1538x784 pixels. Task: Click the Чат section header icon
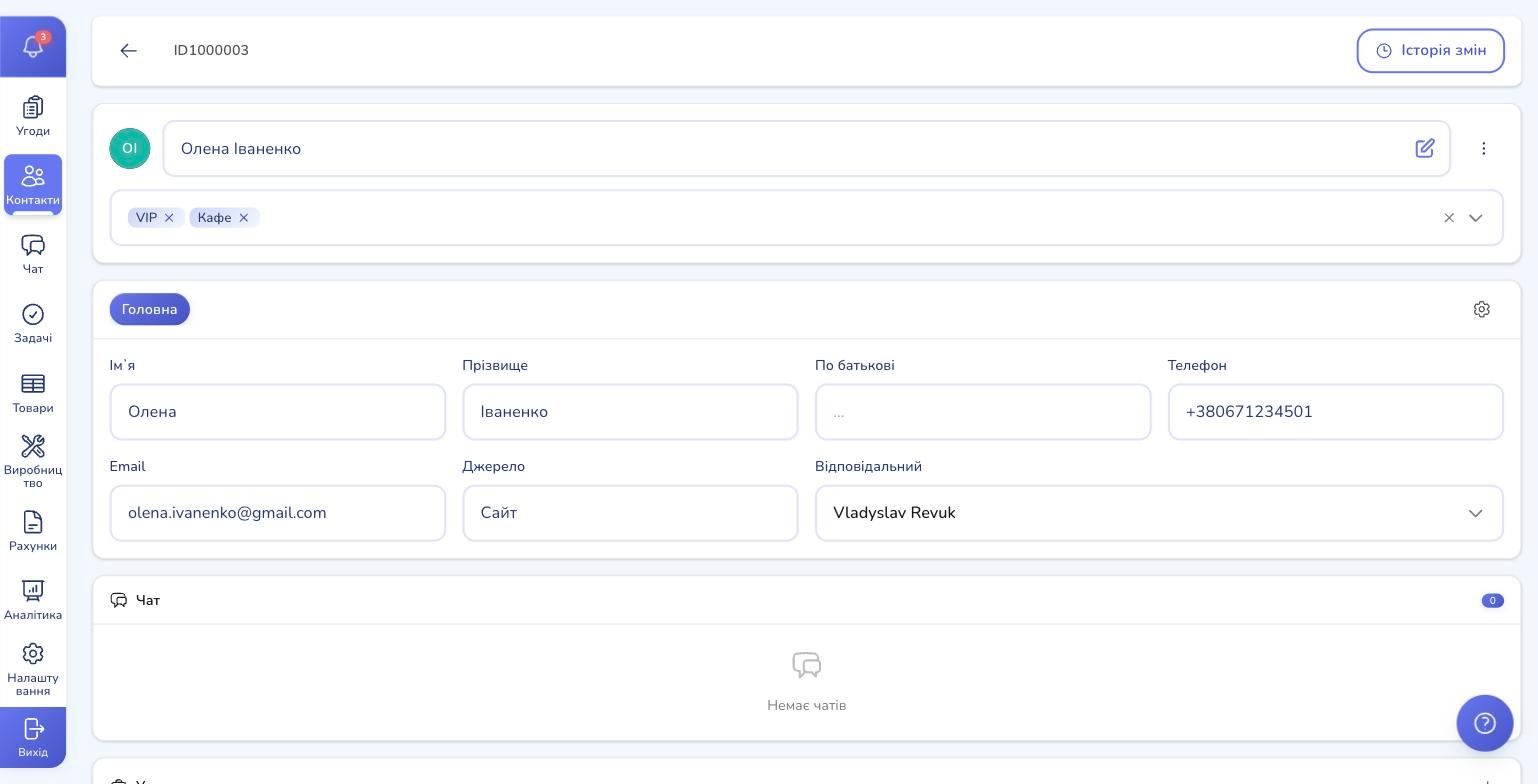119,601
